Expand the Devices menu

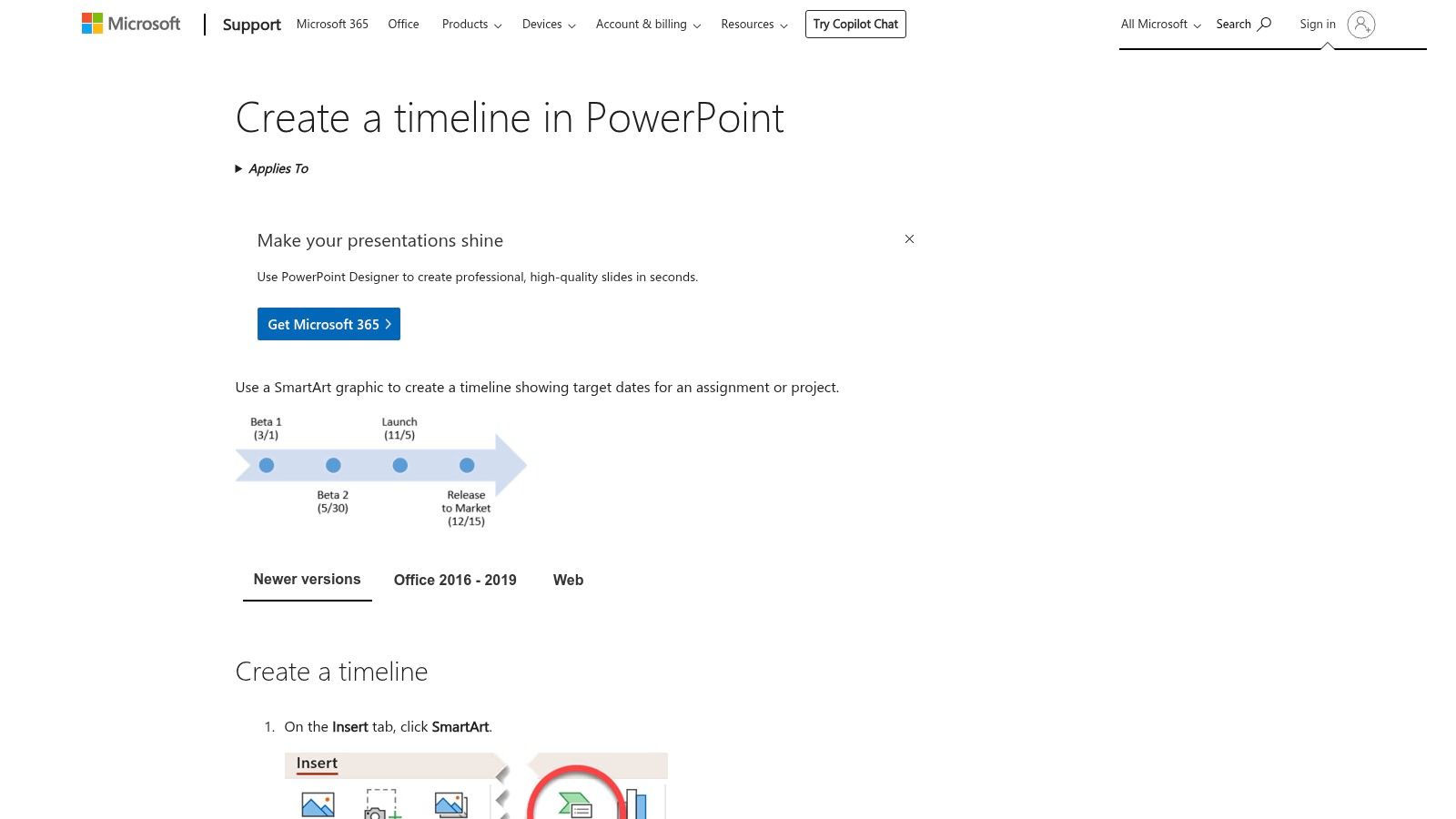coord(547,25)
